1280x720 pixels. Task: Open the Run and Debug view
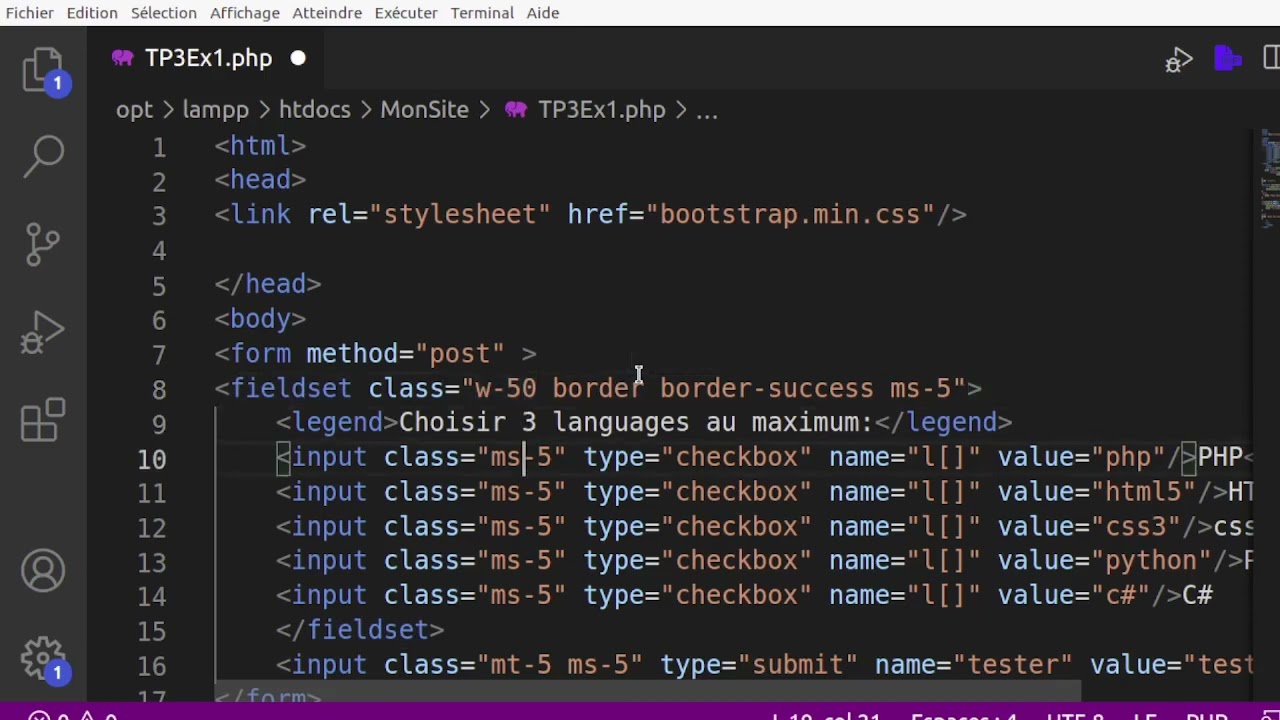[x=43, y=332]
